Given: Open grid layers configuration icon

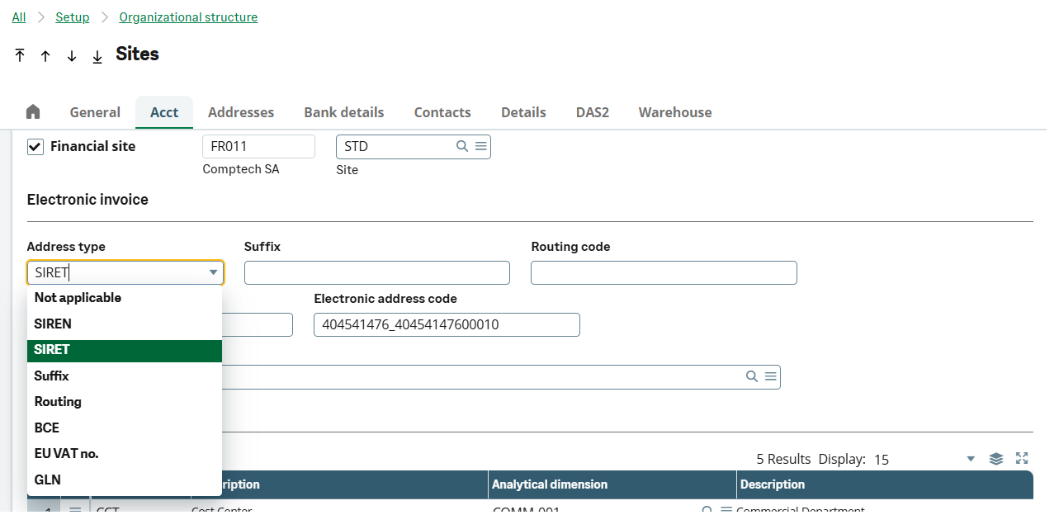Looking at the screenshot, I should pyautogui.click(x=996, y=458).
